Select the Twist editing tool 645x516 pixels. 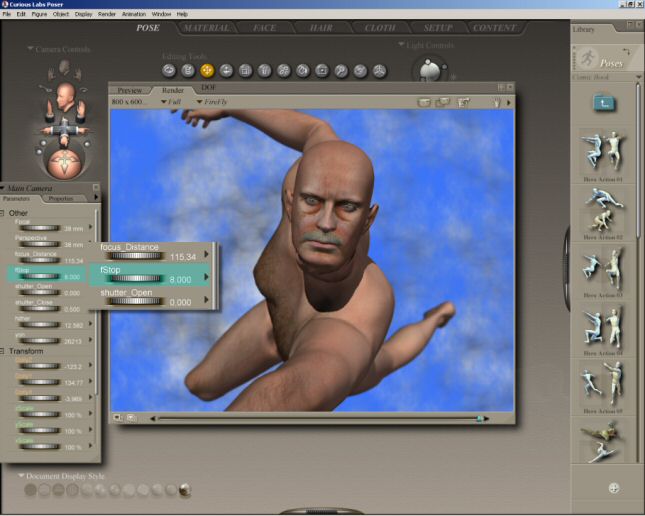pos(188,71)
